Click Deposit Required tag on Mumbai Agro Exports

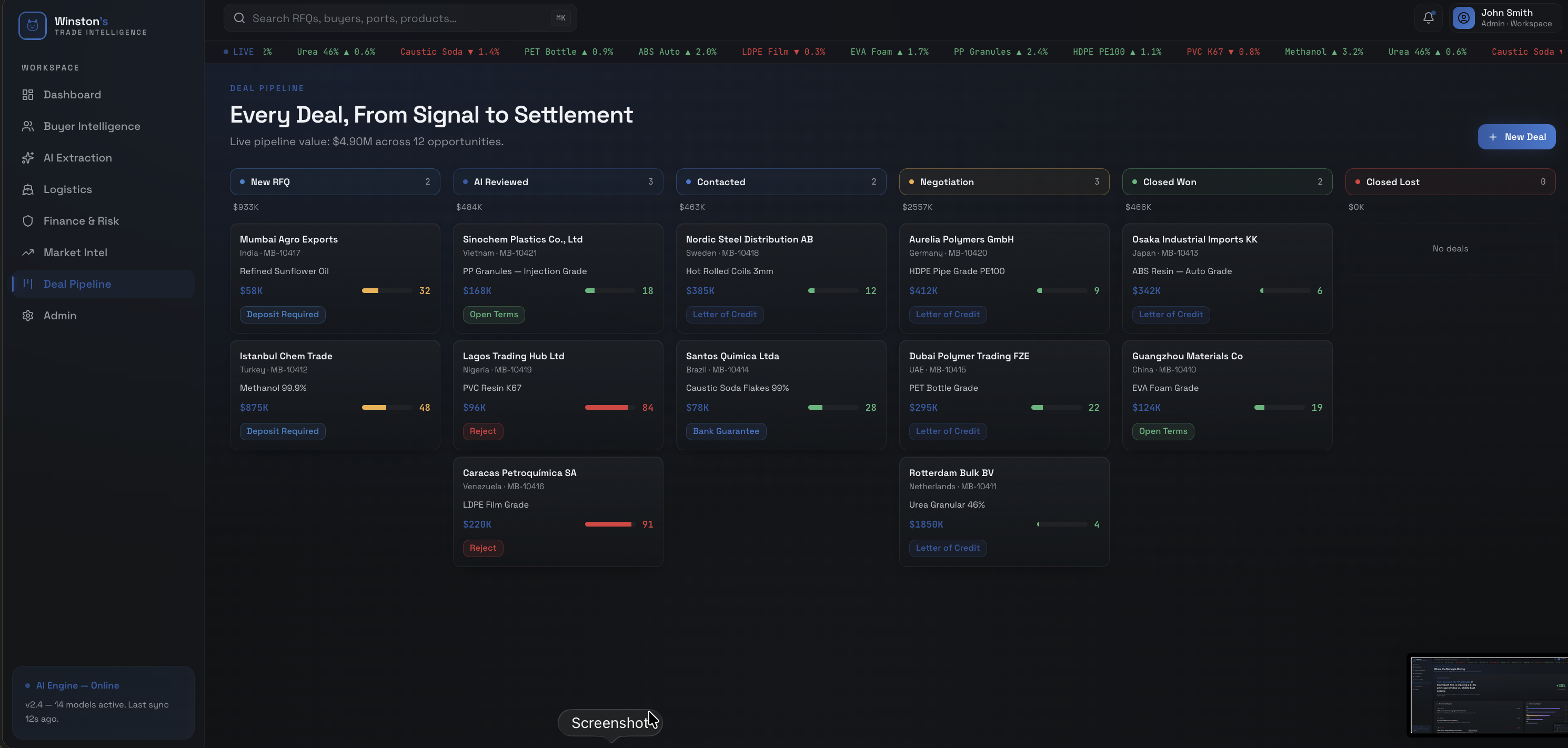pos(283,315)
